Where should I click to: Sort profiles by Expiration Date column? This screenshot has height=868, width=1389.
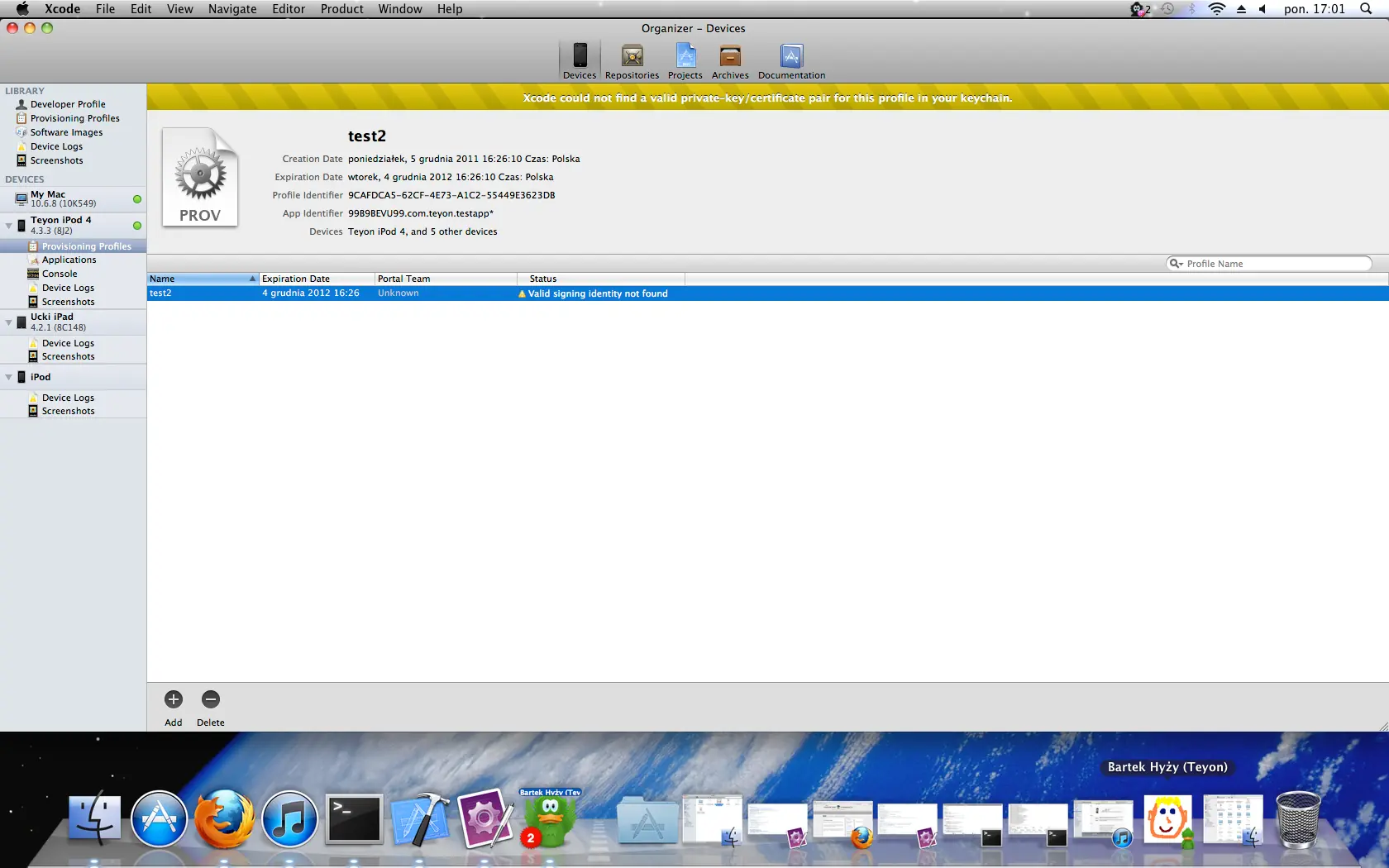pyautogui.click(x=316, y=279)
